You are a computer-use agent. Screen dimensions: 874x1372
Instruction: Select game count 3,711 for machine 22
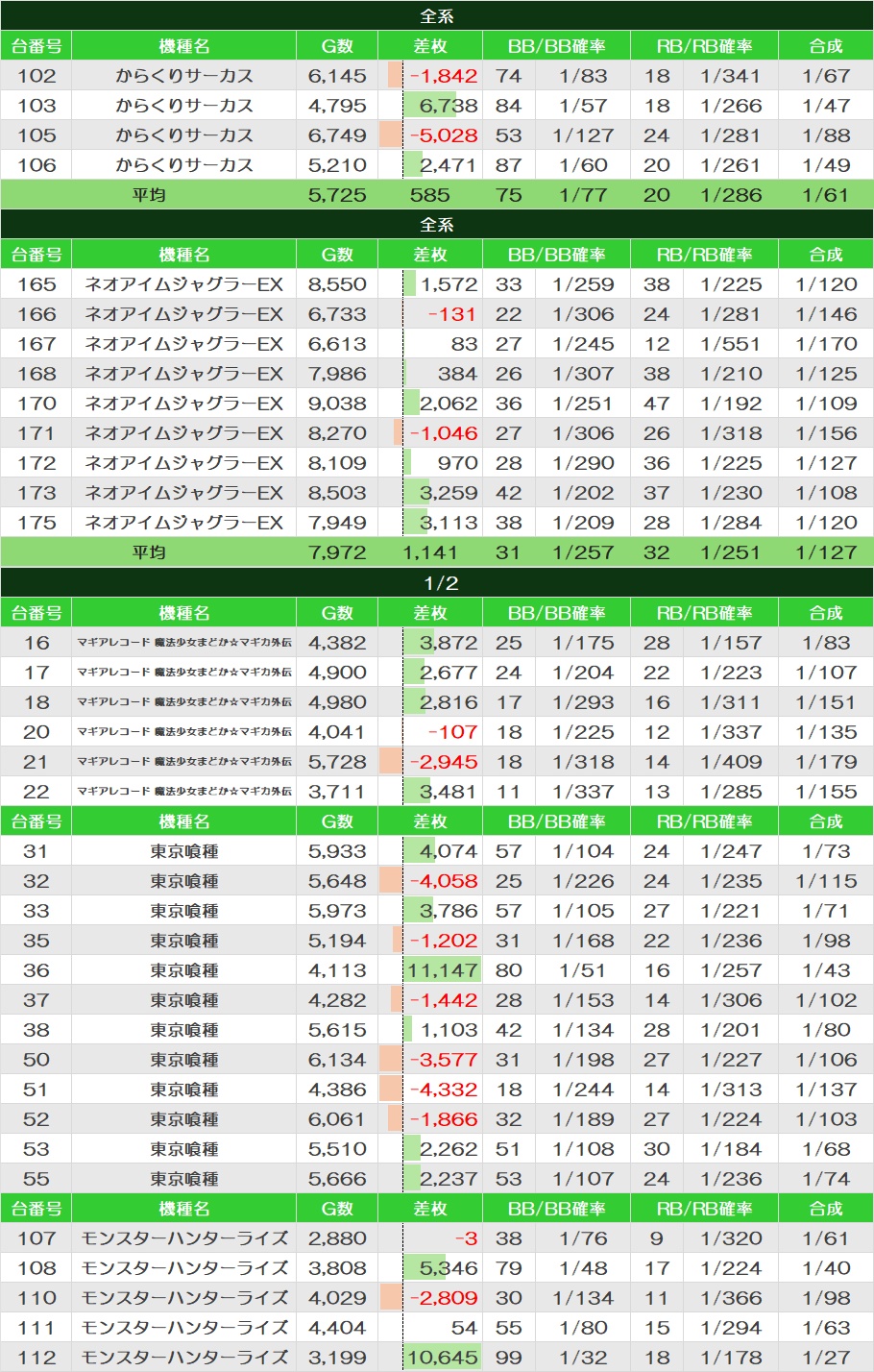[x=337, y=792]
